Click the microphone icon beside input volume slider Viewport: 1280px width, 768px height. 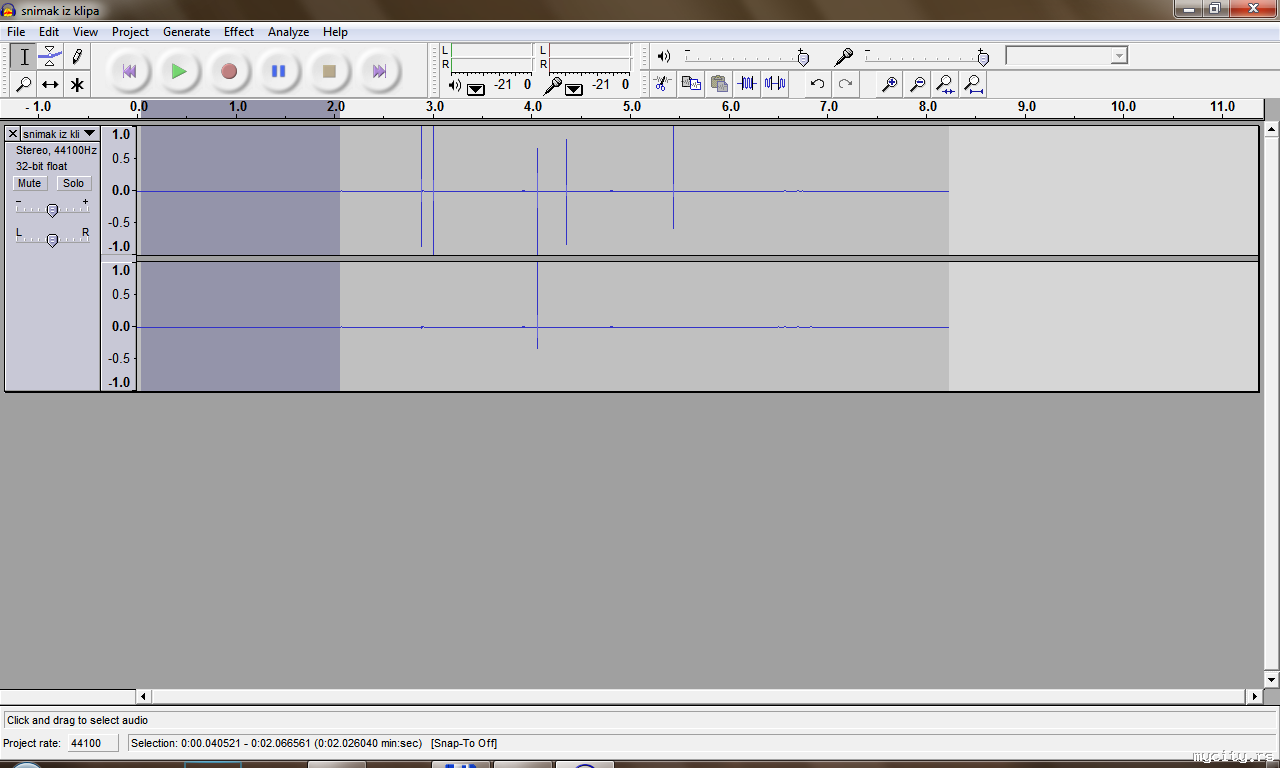844,57
